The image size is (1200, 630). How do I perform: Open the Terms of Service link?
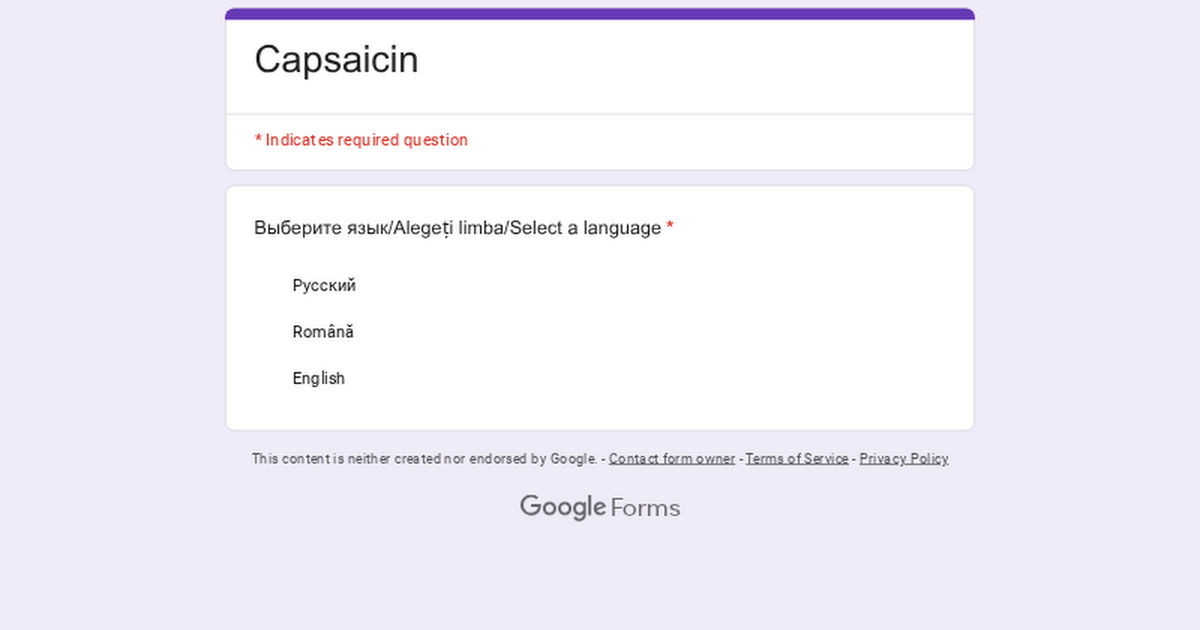pyautogui.click(x=796, y=459)
